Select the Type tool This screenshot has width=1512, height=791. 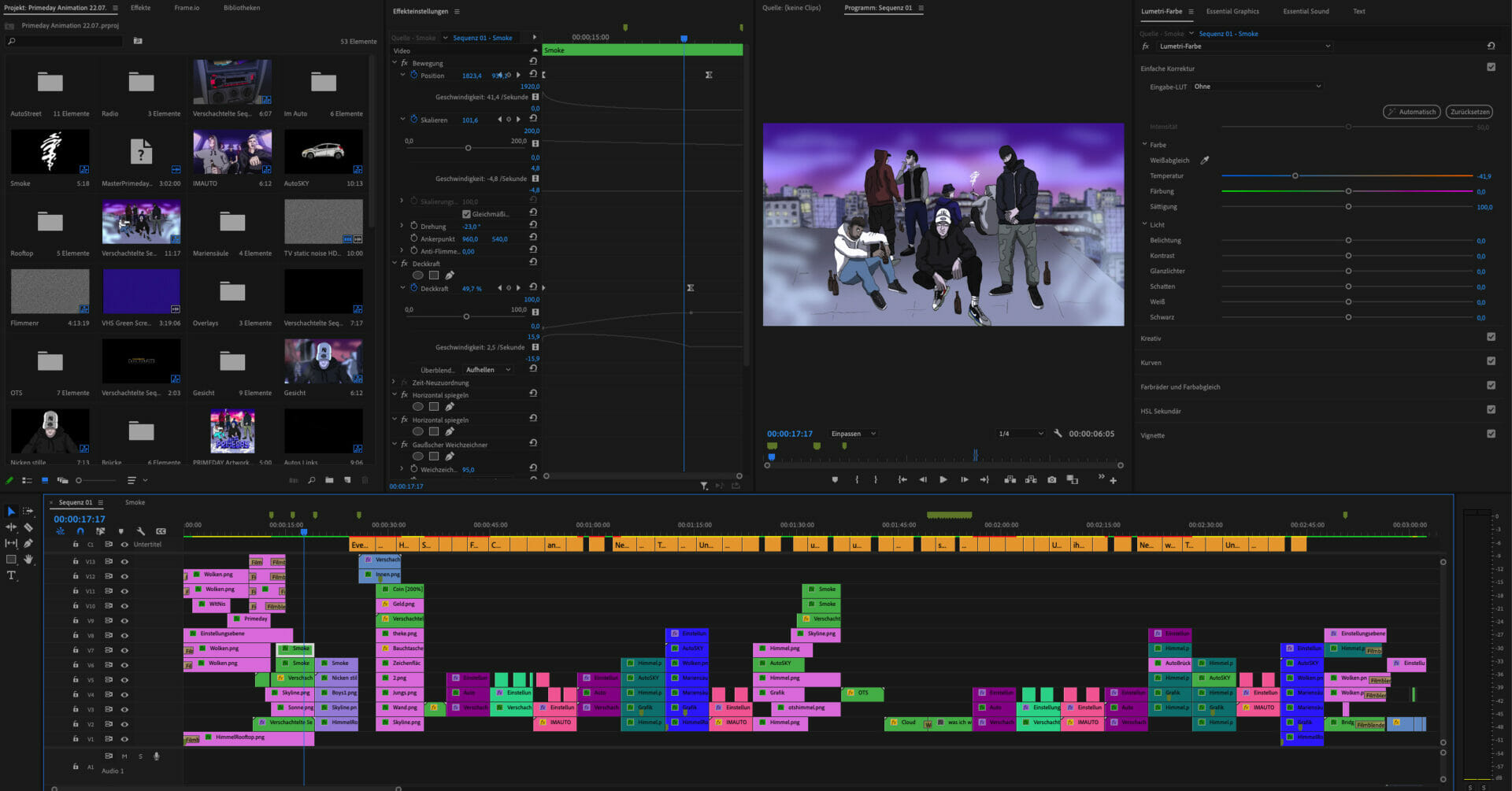point(11,575)
